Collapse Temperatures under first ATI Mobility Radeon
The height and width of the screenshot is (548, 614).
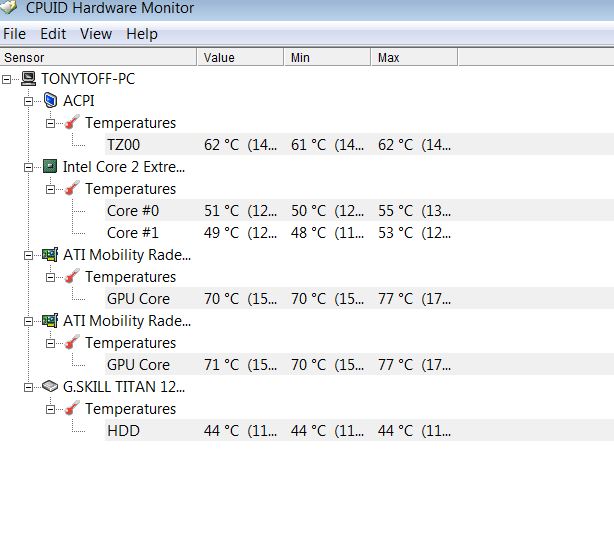(50, 278)
